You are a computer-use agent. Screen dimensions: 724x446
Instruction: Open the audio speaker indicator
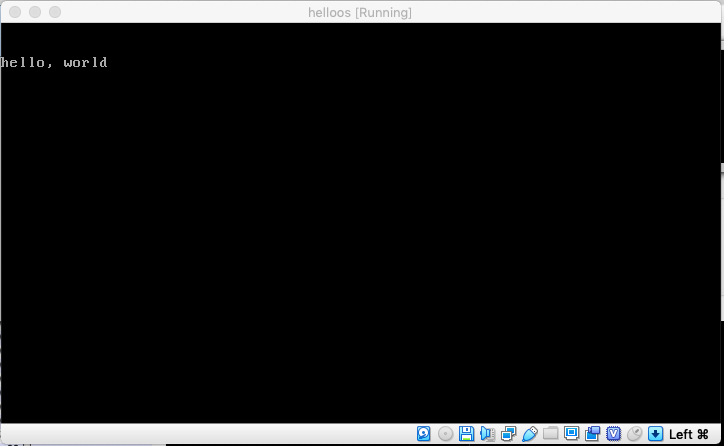click(487, 434)
